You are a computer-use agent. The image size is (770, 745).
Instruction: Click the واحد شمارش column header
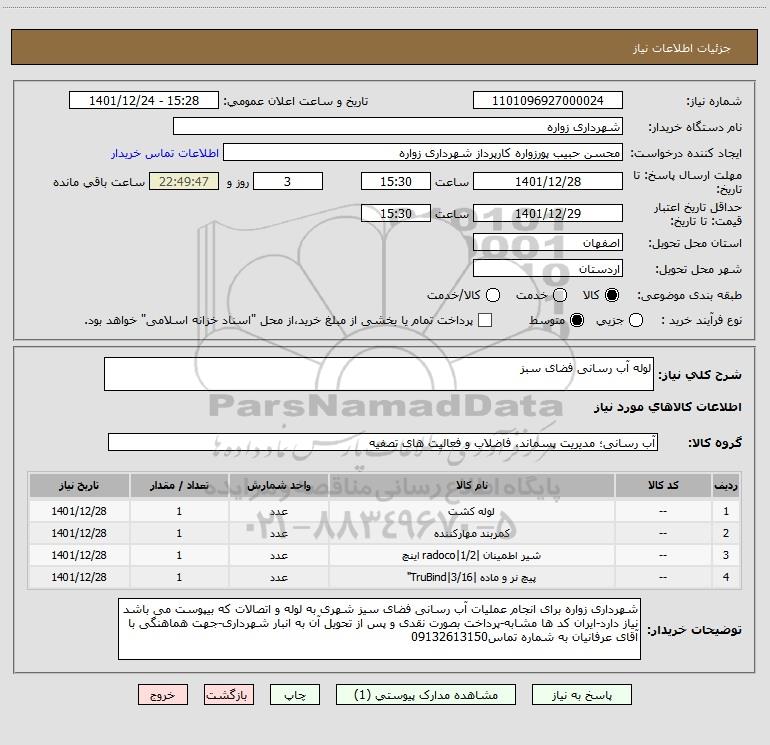coord(278,485)
